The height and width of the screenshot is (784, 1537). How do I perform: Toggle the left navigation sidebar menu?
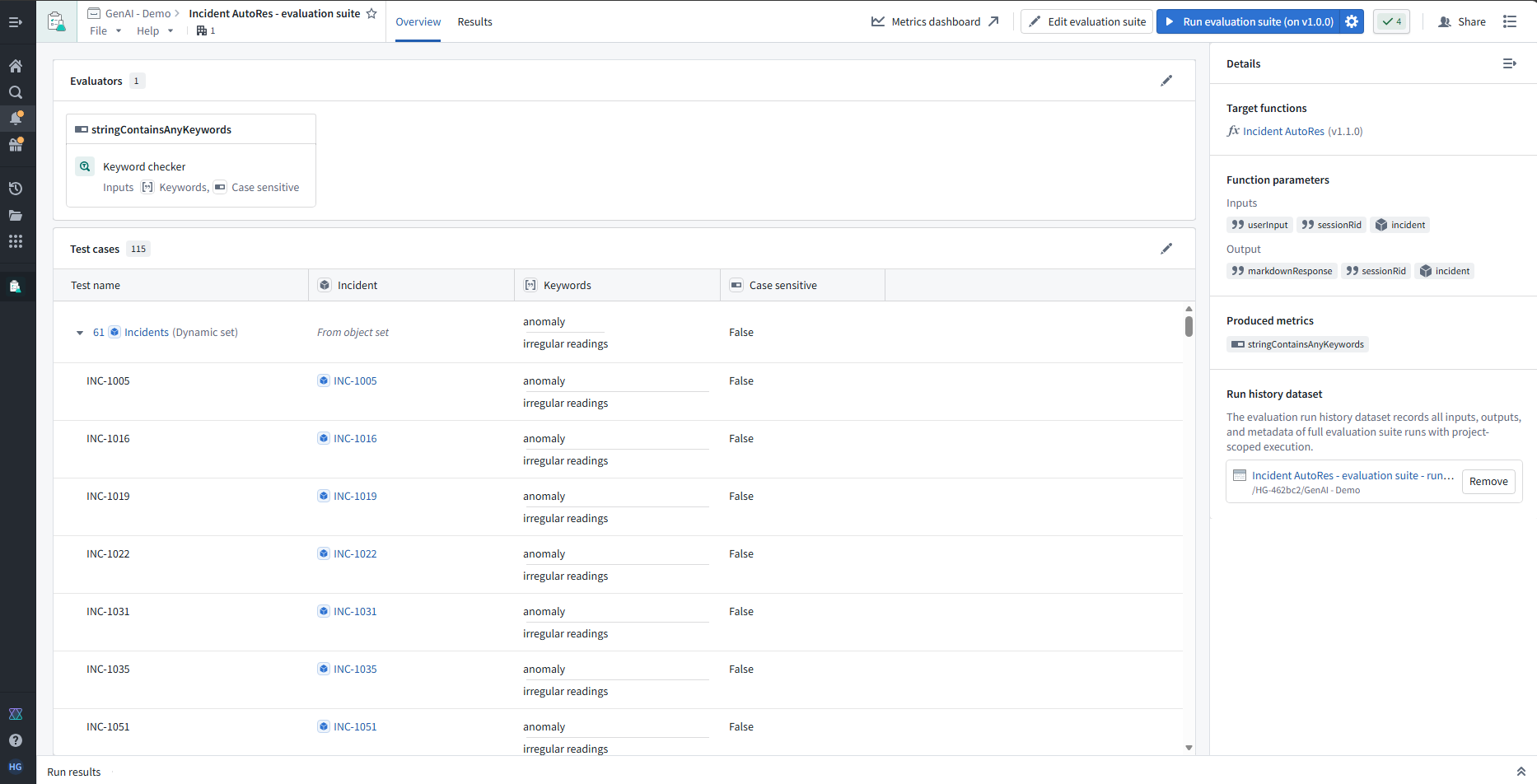[15, 22]
